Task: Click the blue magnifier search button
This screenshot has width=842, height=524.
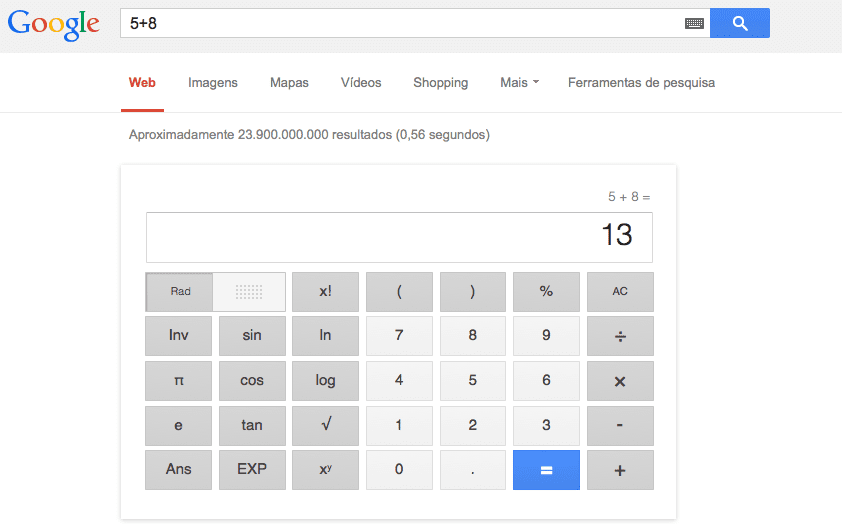Action: coord(739,23)
